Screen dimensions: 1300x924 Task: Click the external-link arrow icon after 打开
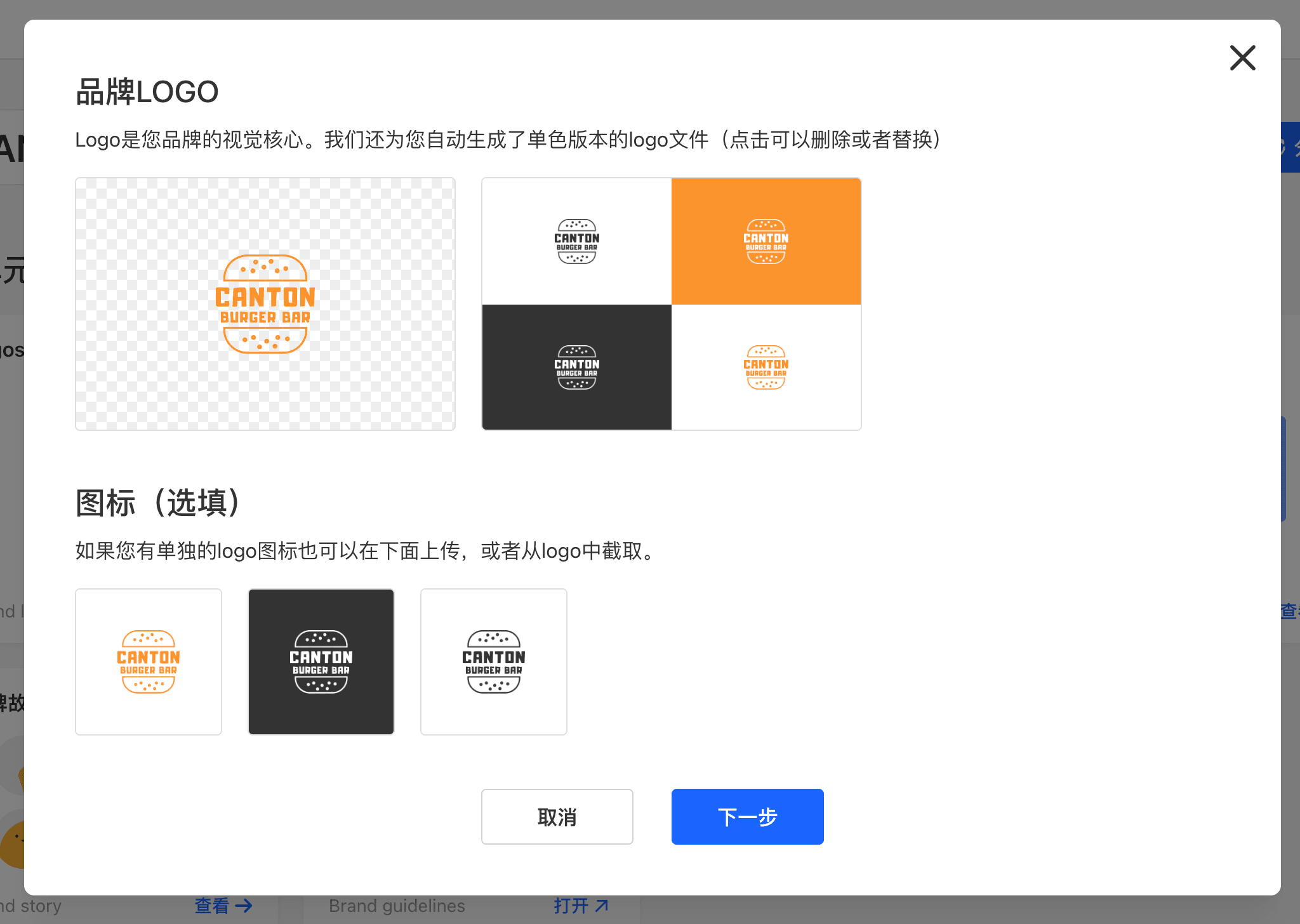click(602, 906)
